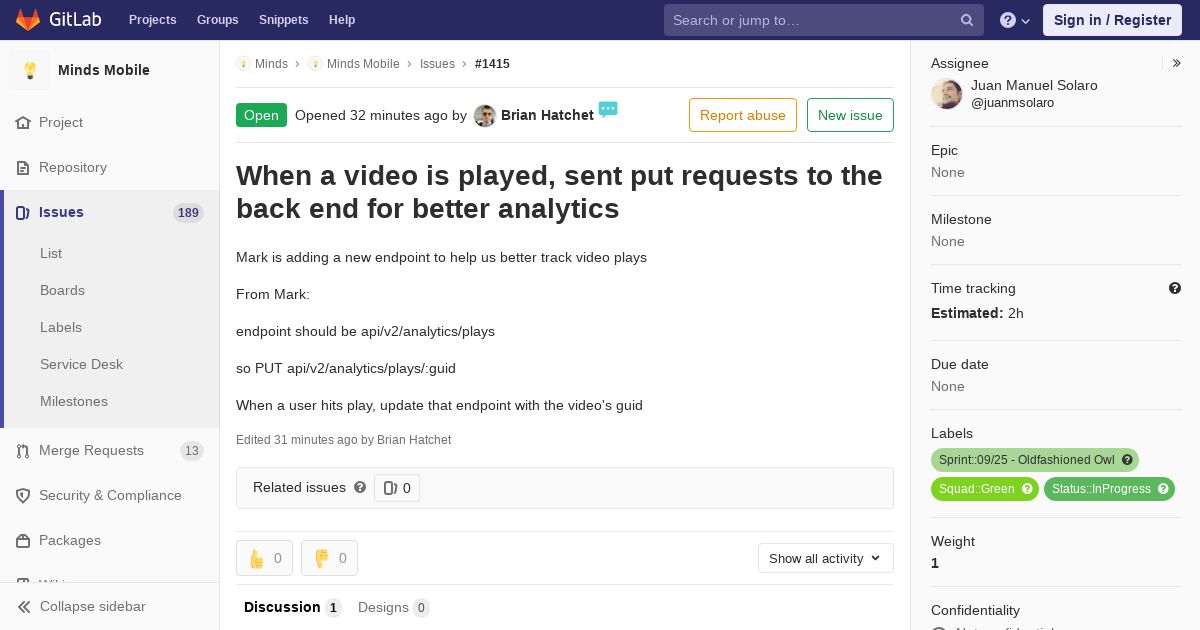1200x630 pixels.
Task: Open Snippets in top navigation
Action: 284,20
